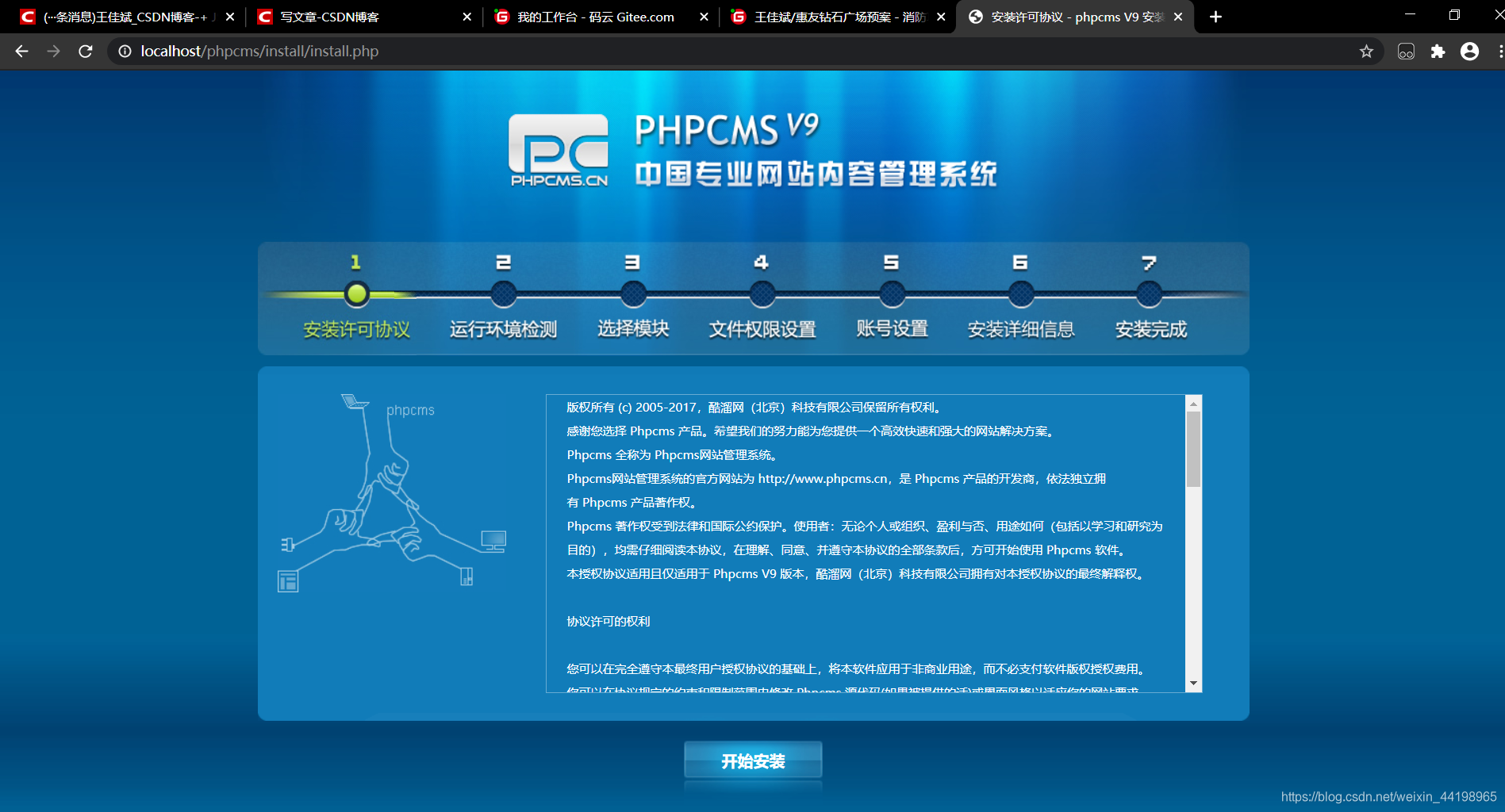Click the 开始安装 button
The height and width of the screenshot is (812, 1505).
tap(753, 760)
